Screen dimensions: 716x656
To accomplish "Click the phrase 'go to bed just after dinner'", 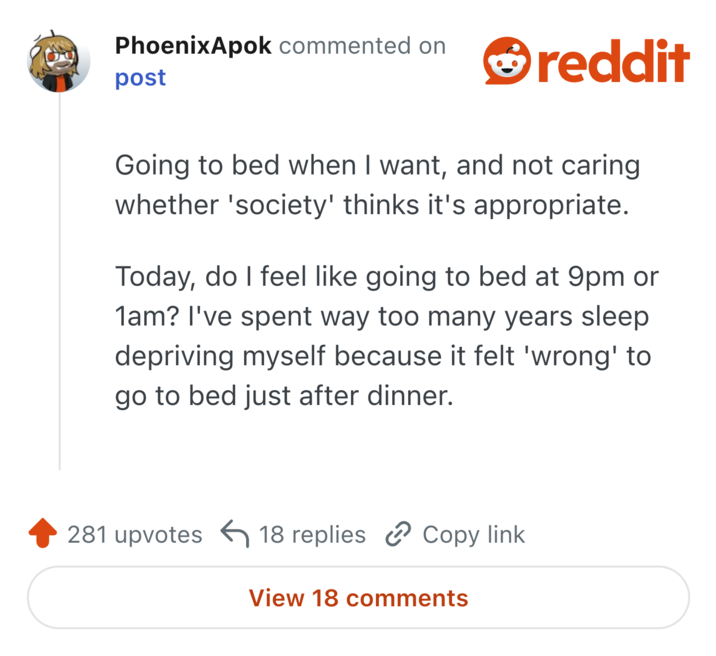I will click(284, 397).
